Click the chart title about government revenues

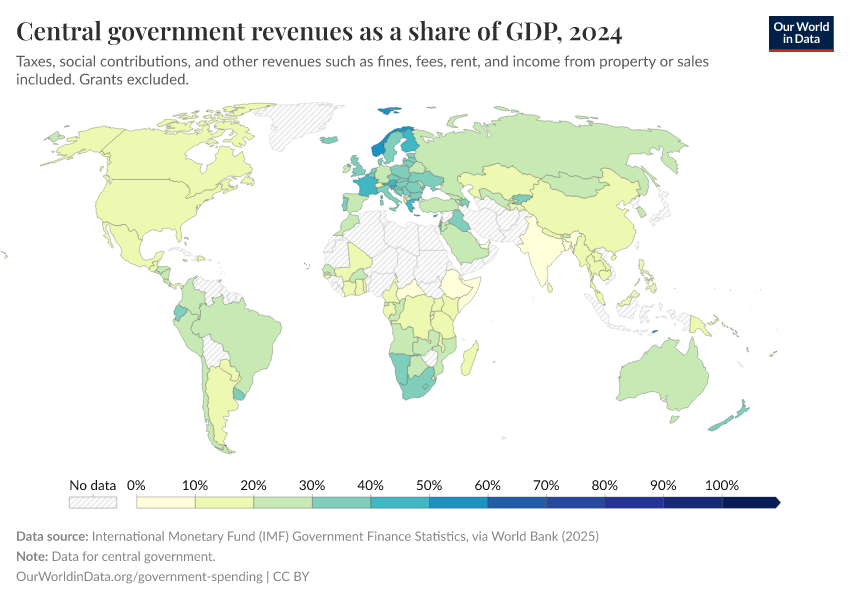[x=319, y=33]
